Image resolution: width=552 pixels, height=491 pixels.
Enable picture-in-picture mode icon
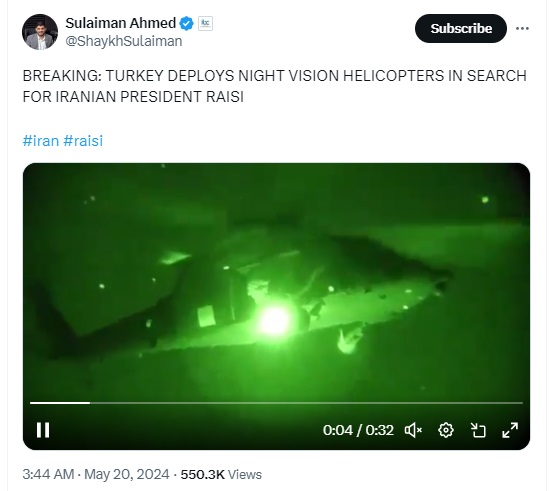point(478,430)
